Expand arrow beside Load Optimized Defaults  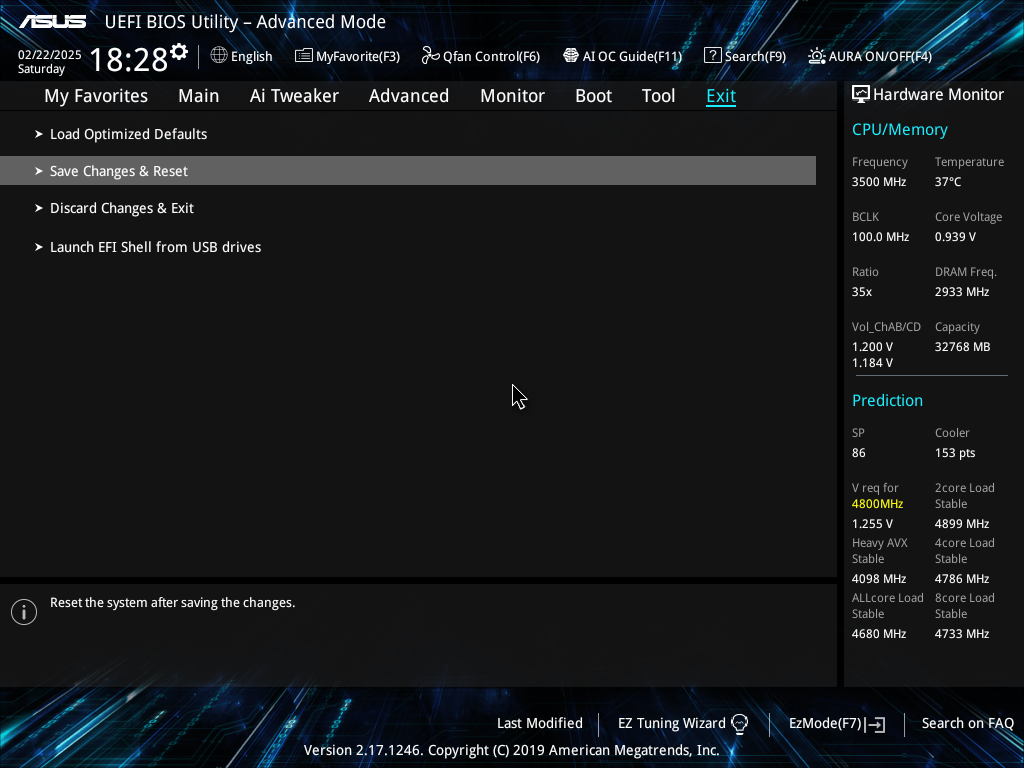(39, 134)
